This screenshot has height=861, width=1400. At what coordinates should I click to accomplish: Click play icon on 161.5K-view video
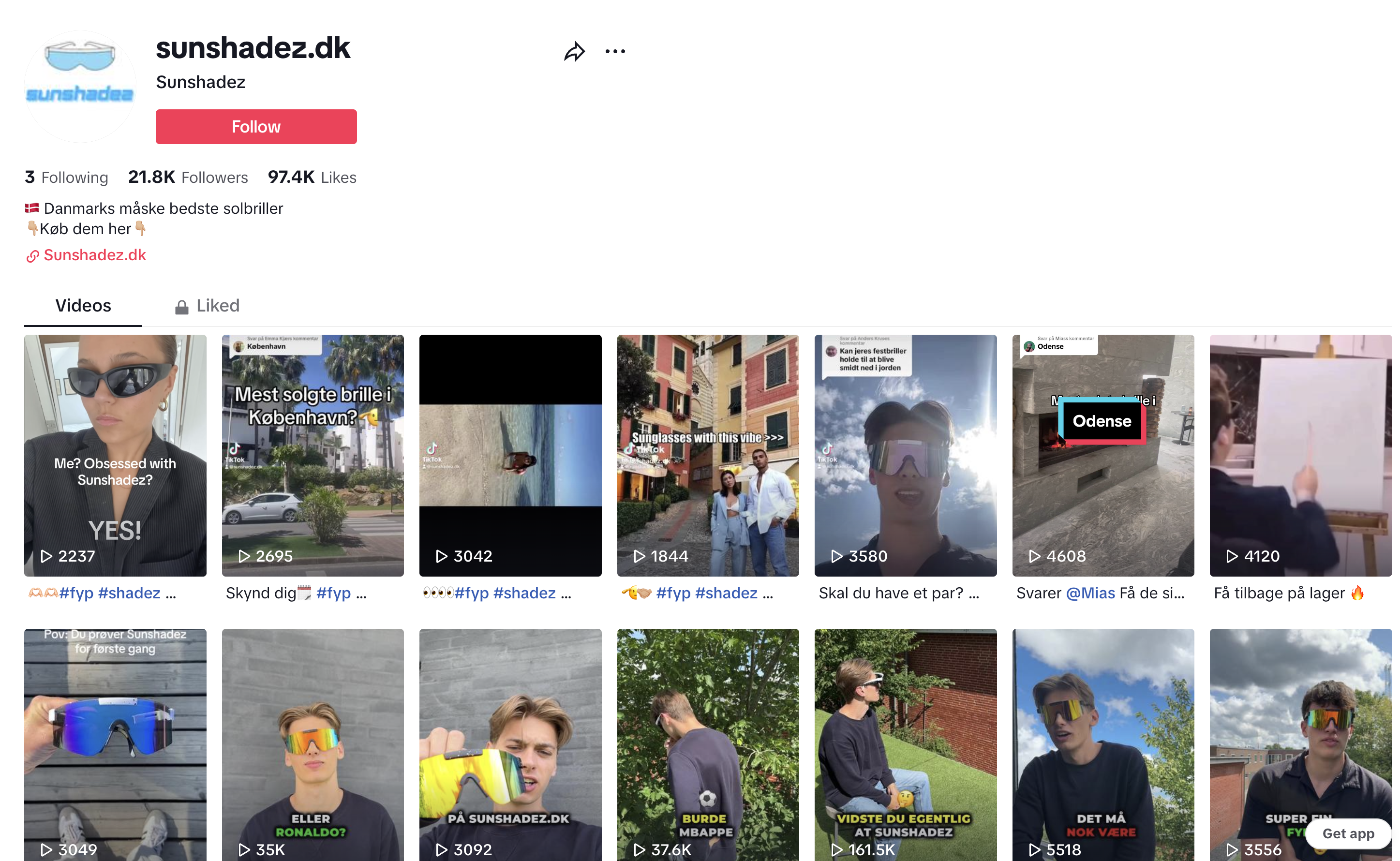(x=836, y=849)
